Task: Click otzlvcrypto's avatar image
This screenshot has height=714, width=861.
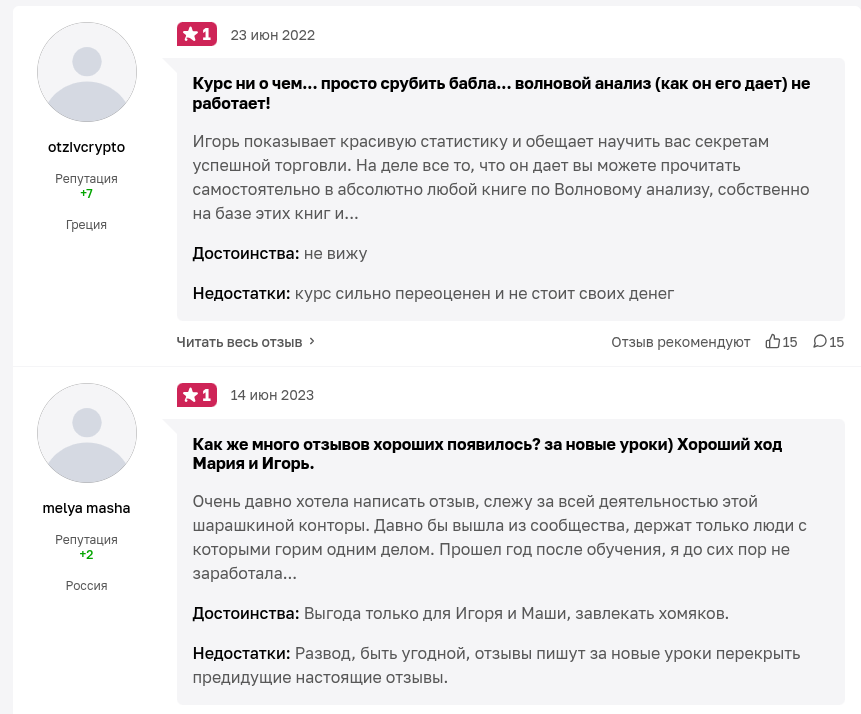Action: point(86,72)
